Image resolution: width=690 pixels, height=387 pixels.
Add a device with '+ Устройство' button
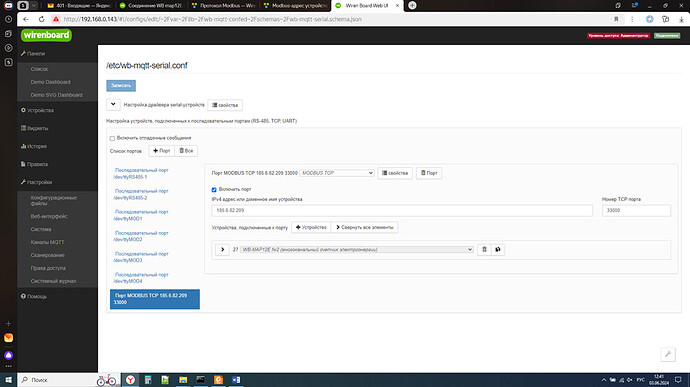pos(311,228)
